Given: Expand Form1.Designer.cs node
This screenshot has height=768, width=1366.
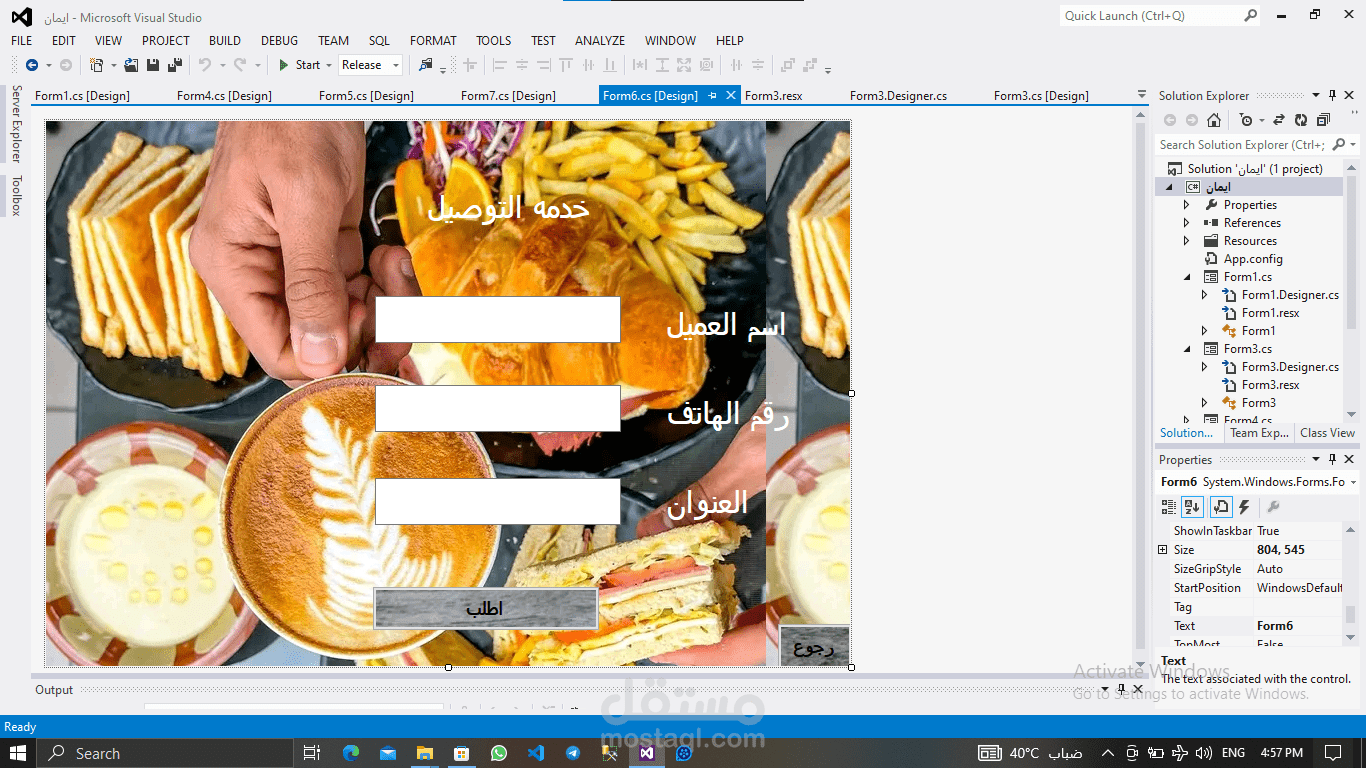Looking at the screenshot, I should tap(1204, 295).
